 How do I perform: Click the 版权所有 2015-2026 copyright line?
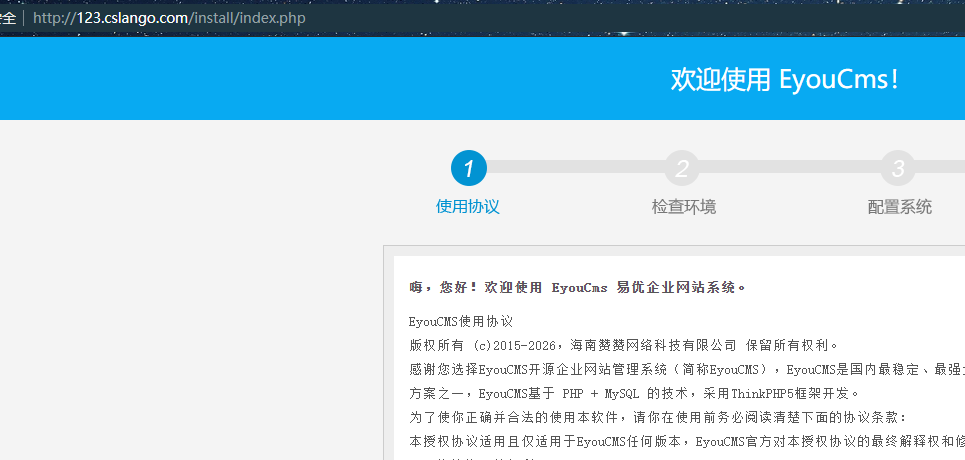coord(610,345)
